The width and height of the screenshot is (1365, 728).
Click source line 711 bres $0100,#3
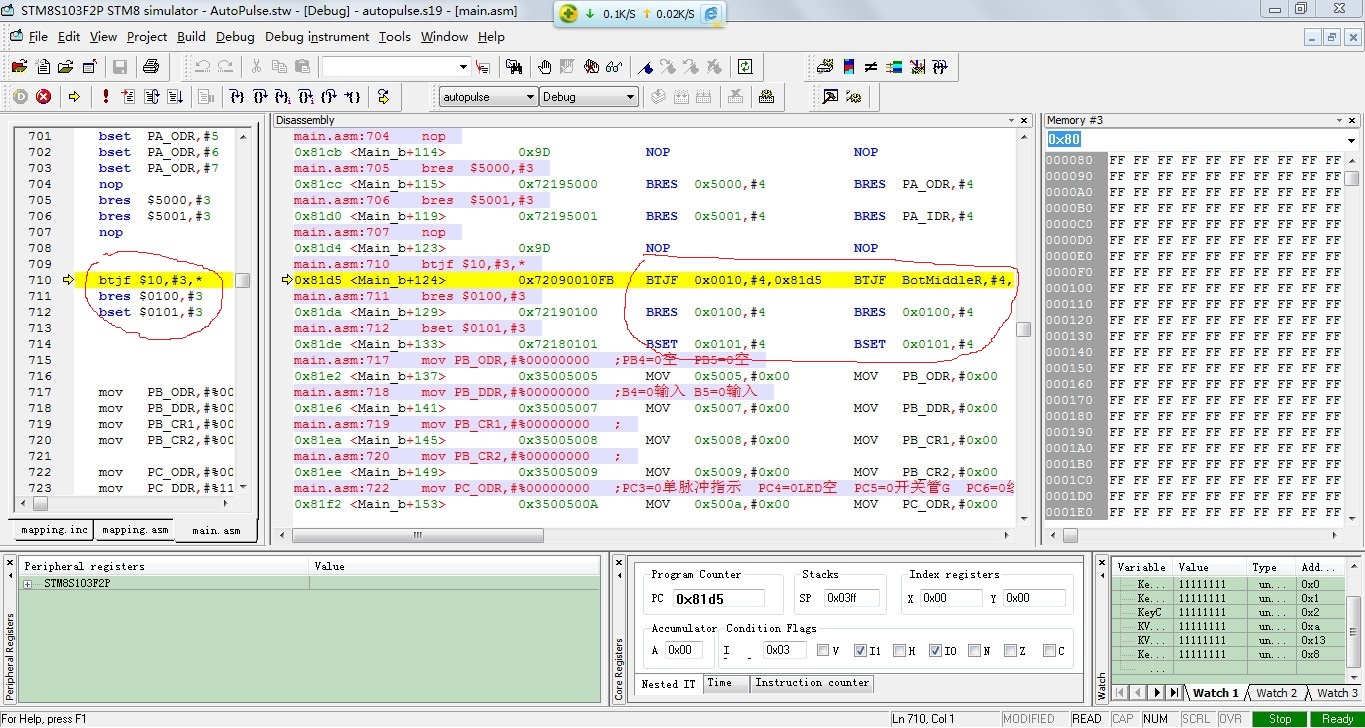tap(151, 296)
